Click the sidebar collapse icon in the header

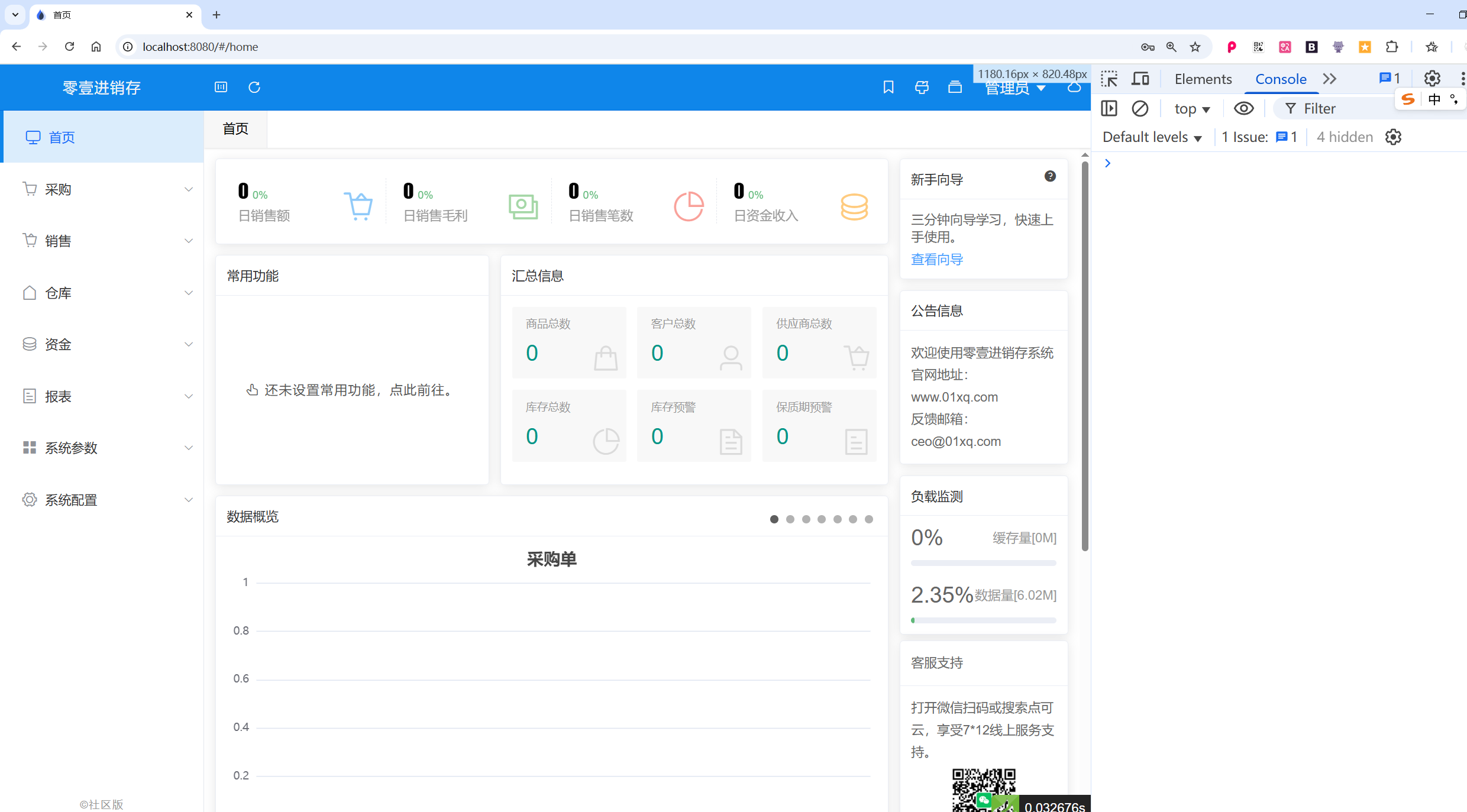pyautogui.click(x=221, y=88)
